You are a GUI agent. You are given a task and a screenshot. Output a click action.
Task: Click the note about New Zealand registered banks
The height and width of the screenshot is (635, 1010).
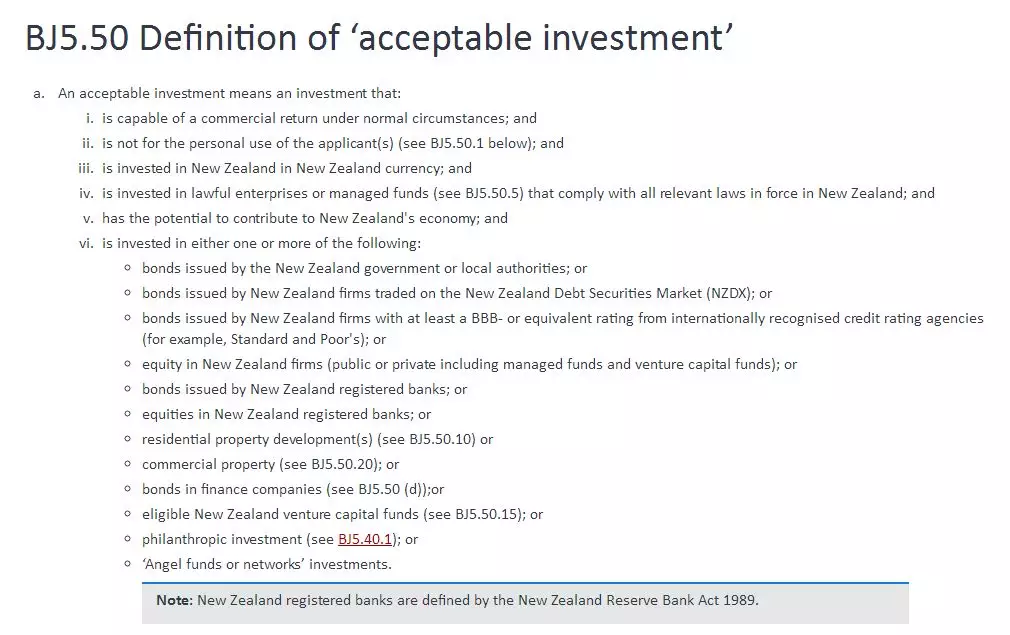[458, 601]
